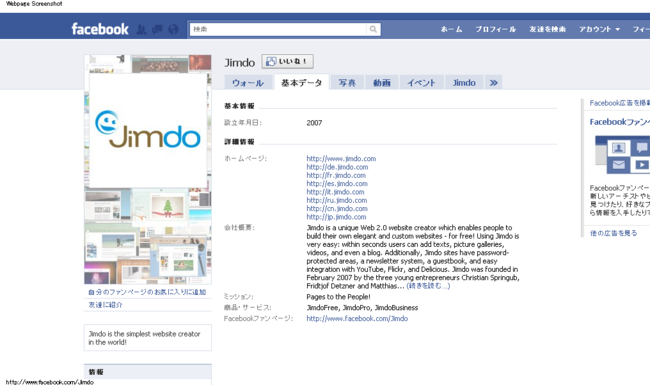Image resolution: width=650 pixels, height=385 pixels.
Task: Open messages icon in header
Action: 158,29
